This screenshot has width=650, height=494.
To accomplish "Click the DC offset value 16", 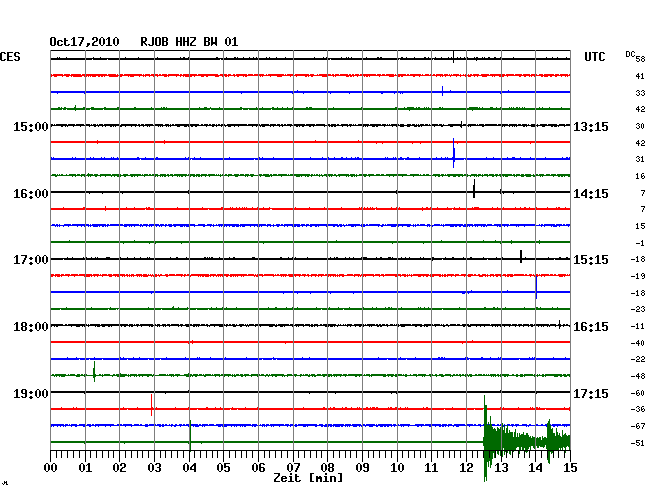I will (x=640, y=176).
